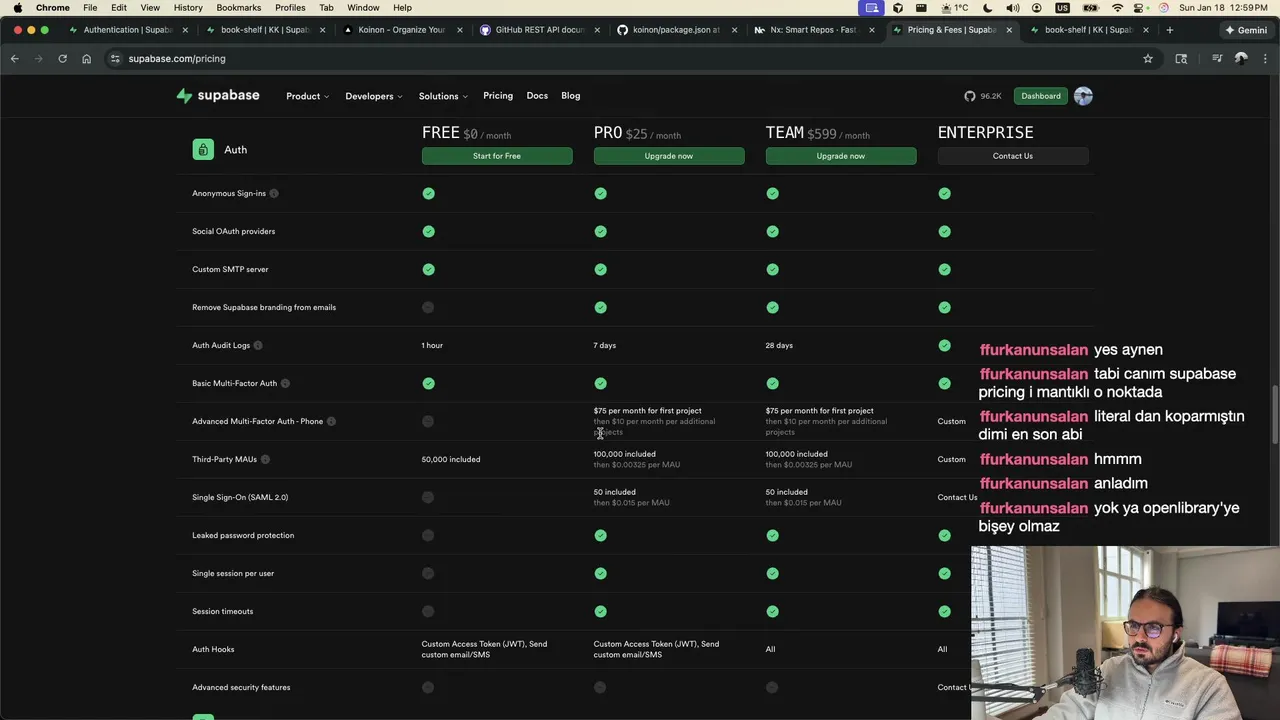1280x720 pixels.
Task: Bookmark this page with the star icon
Action: 1148,59
